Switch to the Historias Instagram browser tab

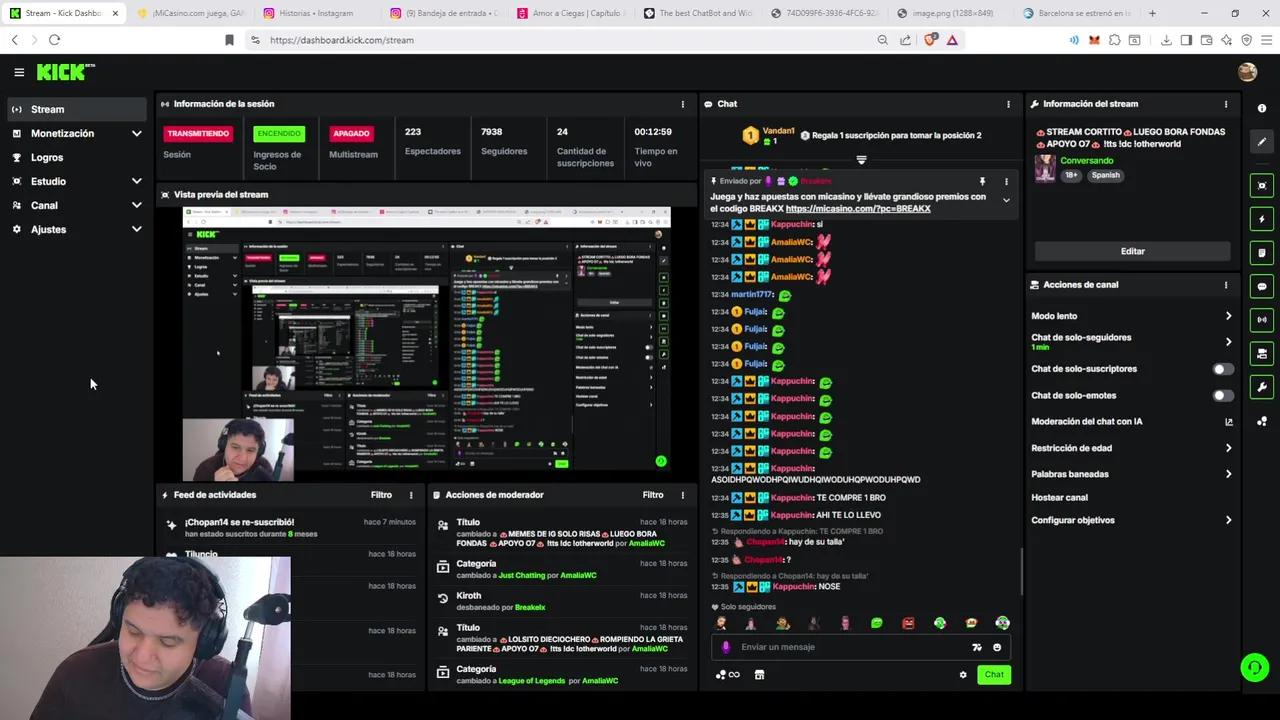coord(316,13)
